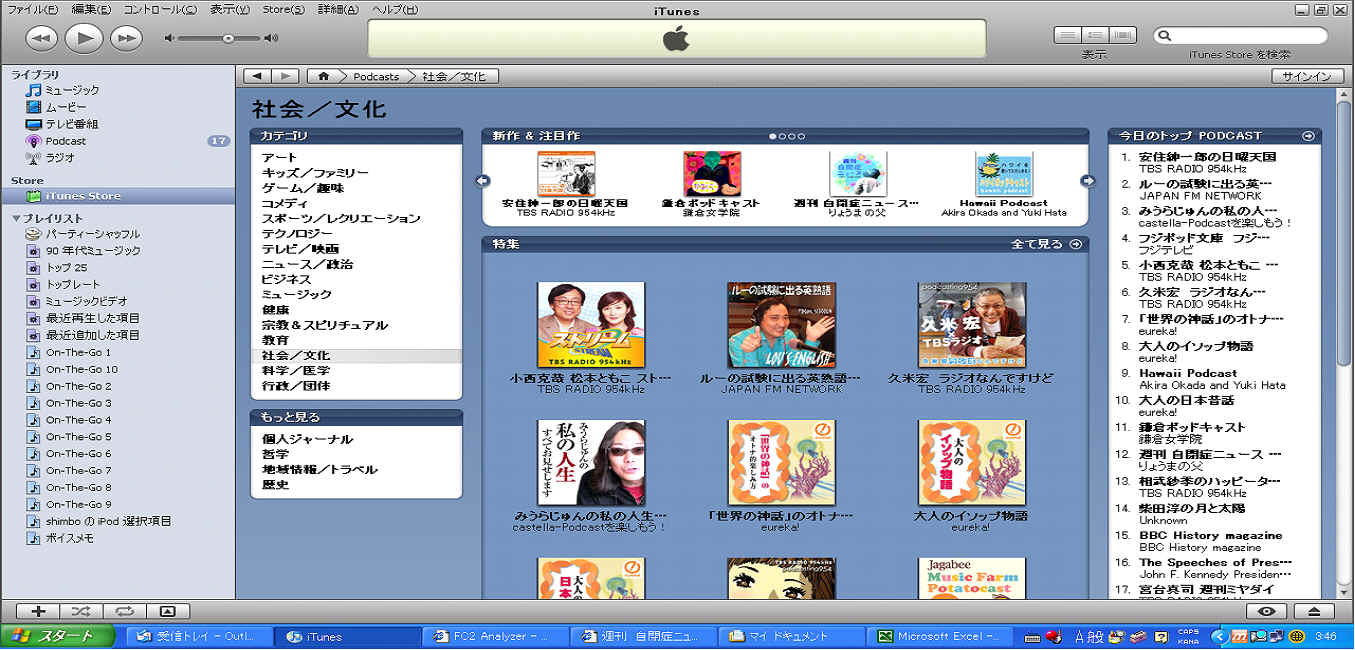Open the 歴史 subcategory
Viewport: 1355px width, 650px height.
[275, 485]
